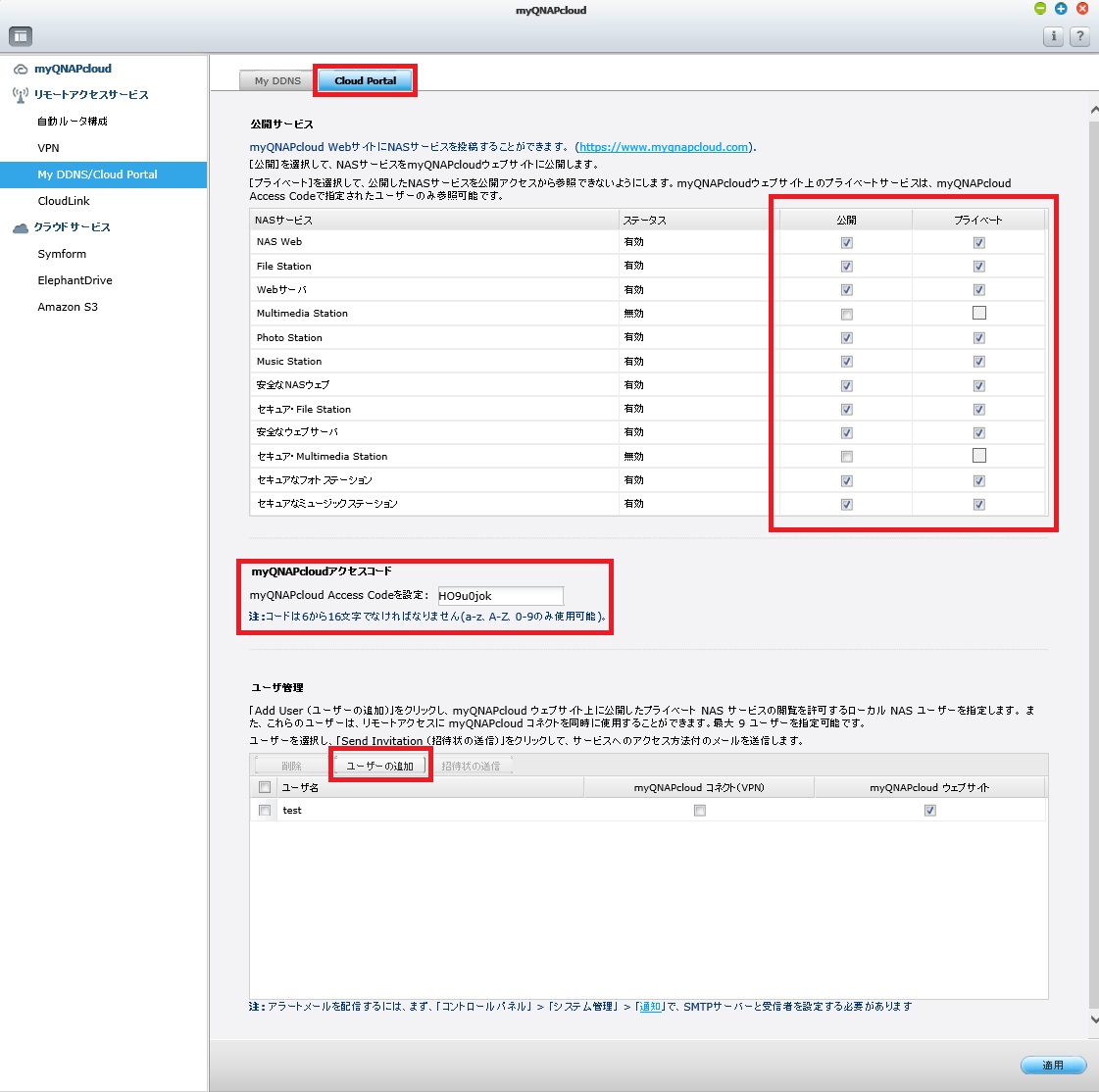Switch to the My DDNS tab
Viewport: 1099px width, 1092px height.
point(277,80)
